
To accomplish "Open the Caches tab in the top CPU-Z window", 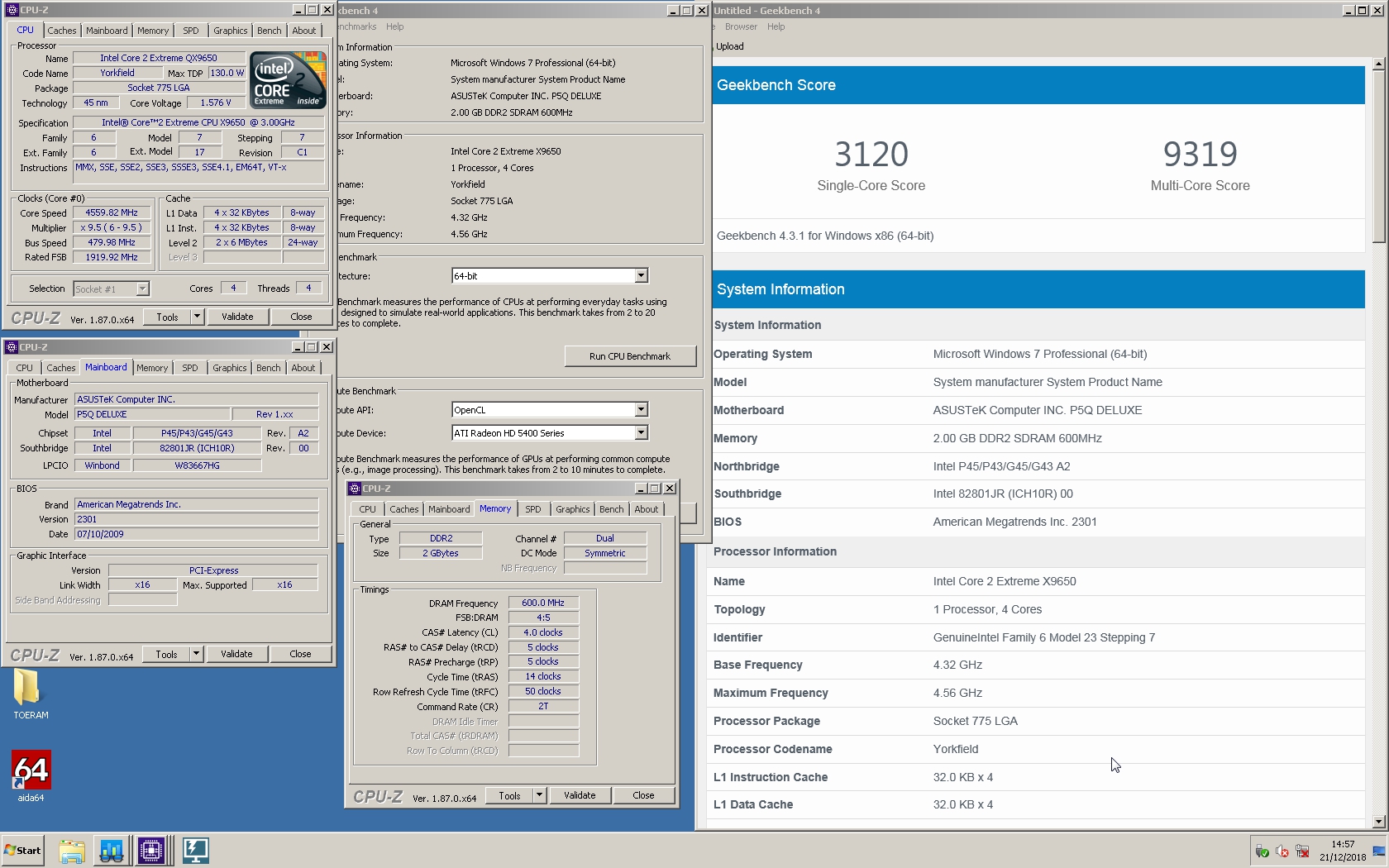I will [61, 31].
